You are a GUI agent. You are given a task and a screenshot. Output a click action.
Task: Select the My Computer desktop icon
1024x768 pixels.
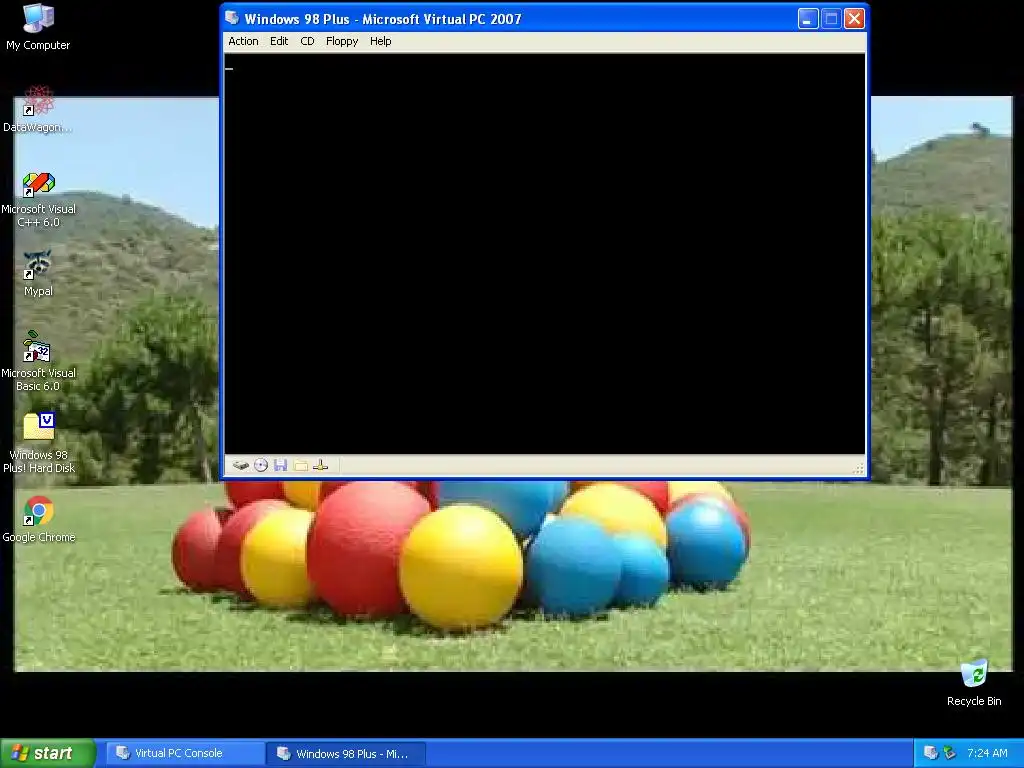[x=38, y=27]
